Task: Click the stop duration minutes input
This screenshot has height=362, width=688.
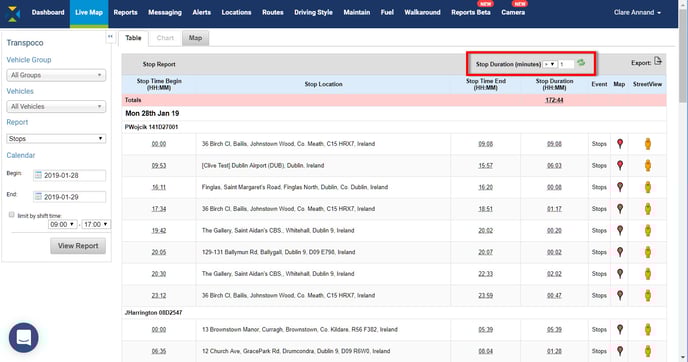Action: (566, 64)
